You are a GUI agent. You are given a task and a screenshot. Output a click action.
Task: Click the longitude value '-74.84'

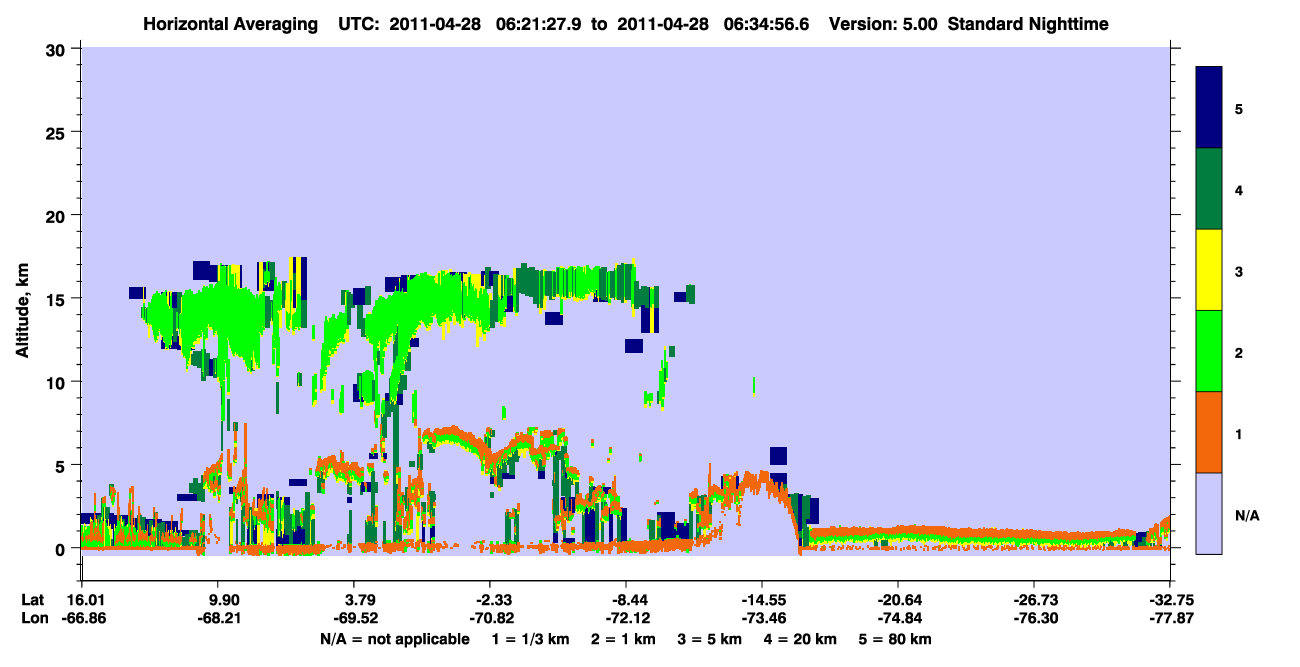[x=899, y=618]
